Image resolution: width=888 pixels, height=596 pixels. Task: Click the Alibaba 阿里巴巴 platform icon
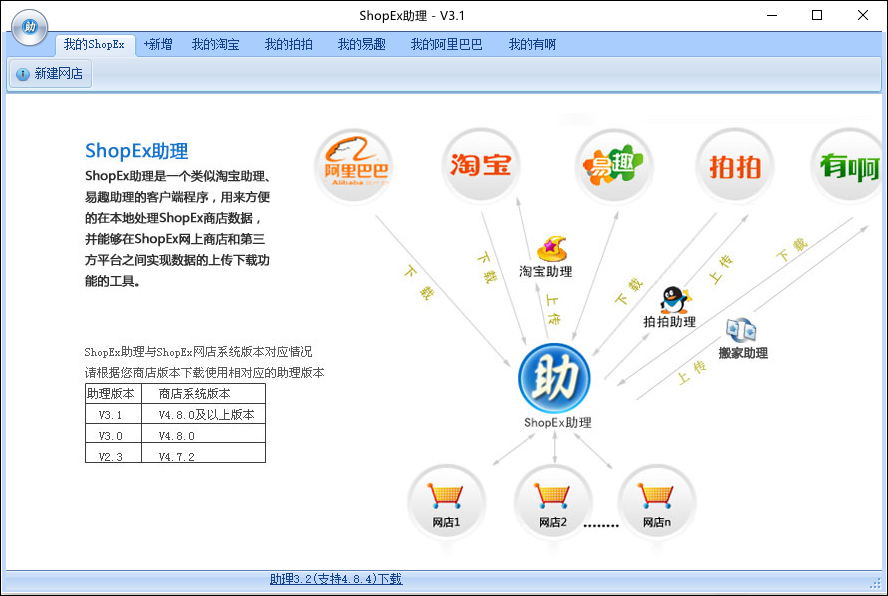(x=355, y=167)
